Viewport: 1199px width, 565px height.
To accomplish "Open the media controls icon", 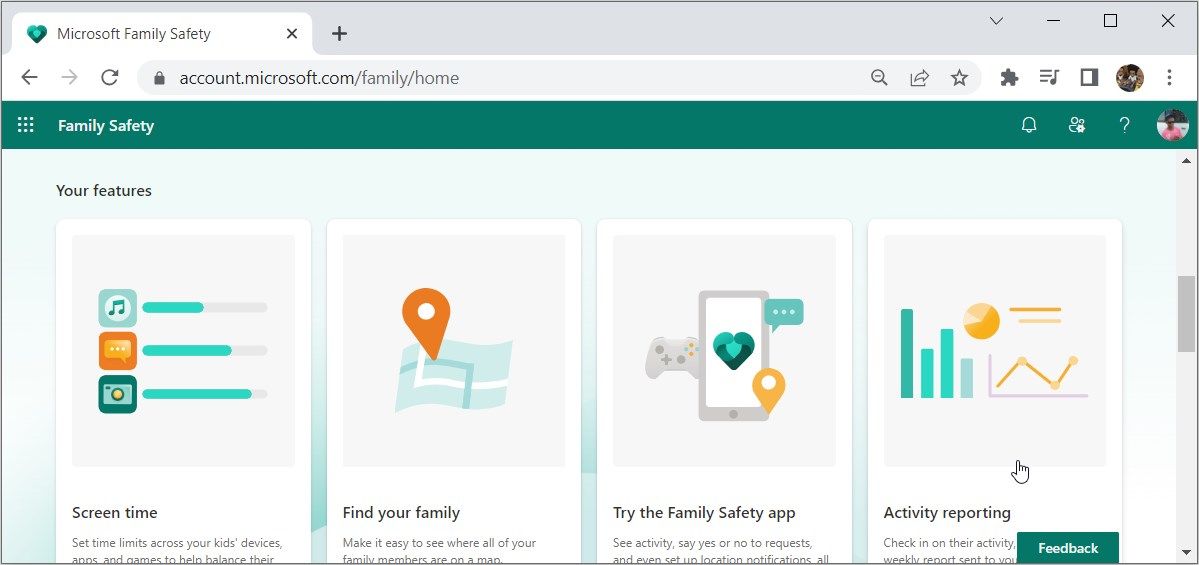I will click(x=1049, y=77).
